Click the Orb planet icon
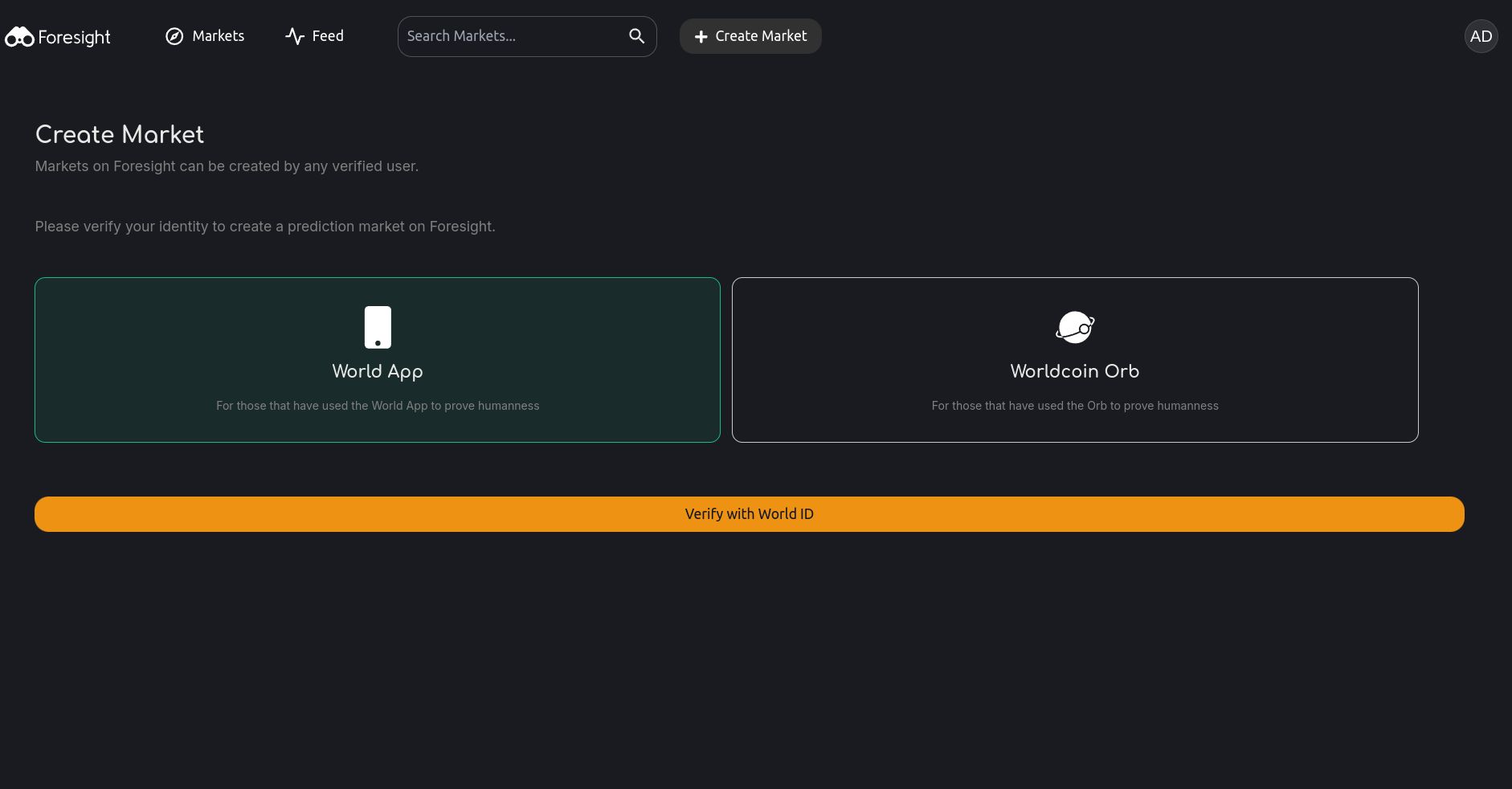This screenshot has width=1512, height=789. [x=1075, y=327]
